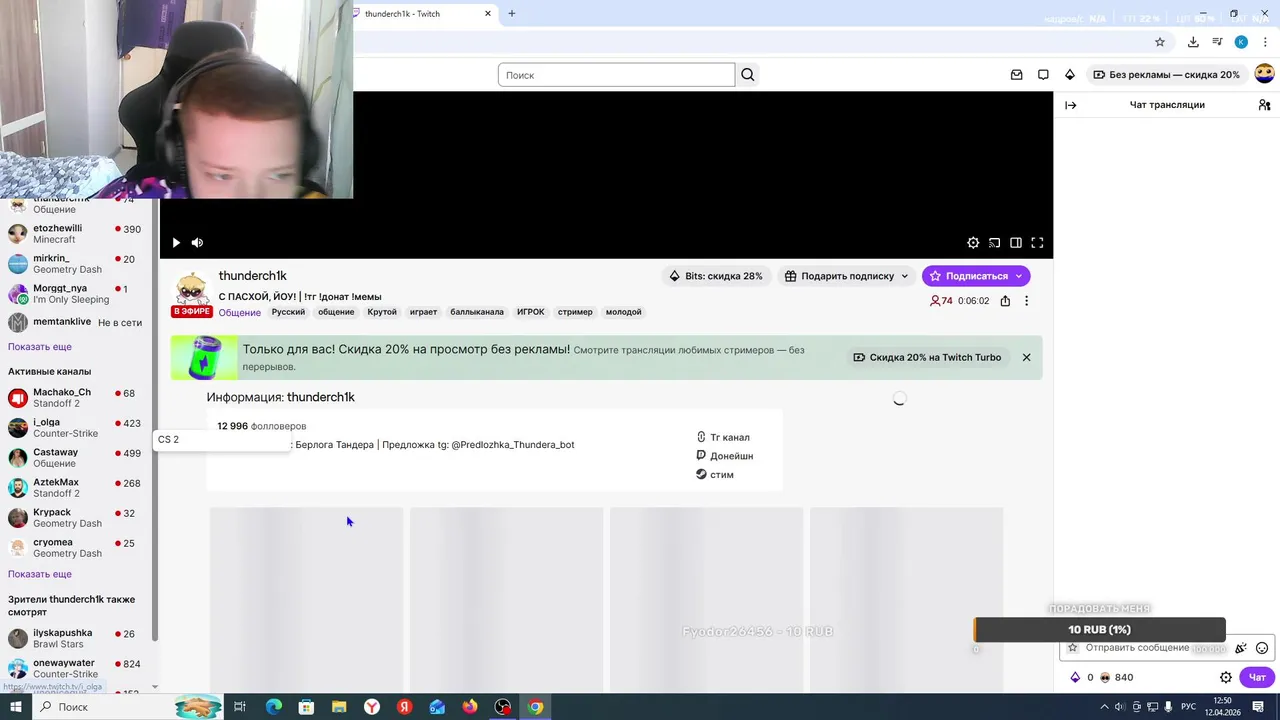Click the Windows Start button

(15, 707)
